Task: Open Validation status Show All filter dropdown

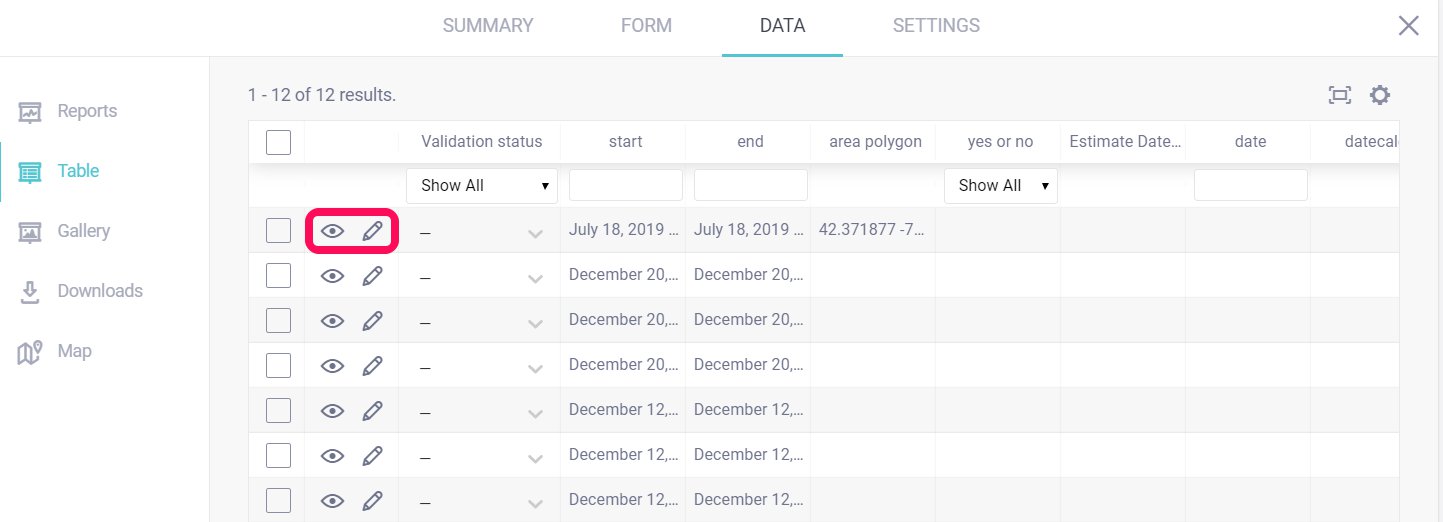Action: click(482, 185)
